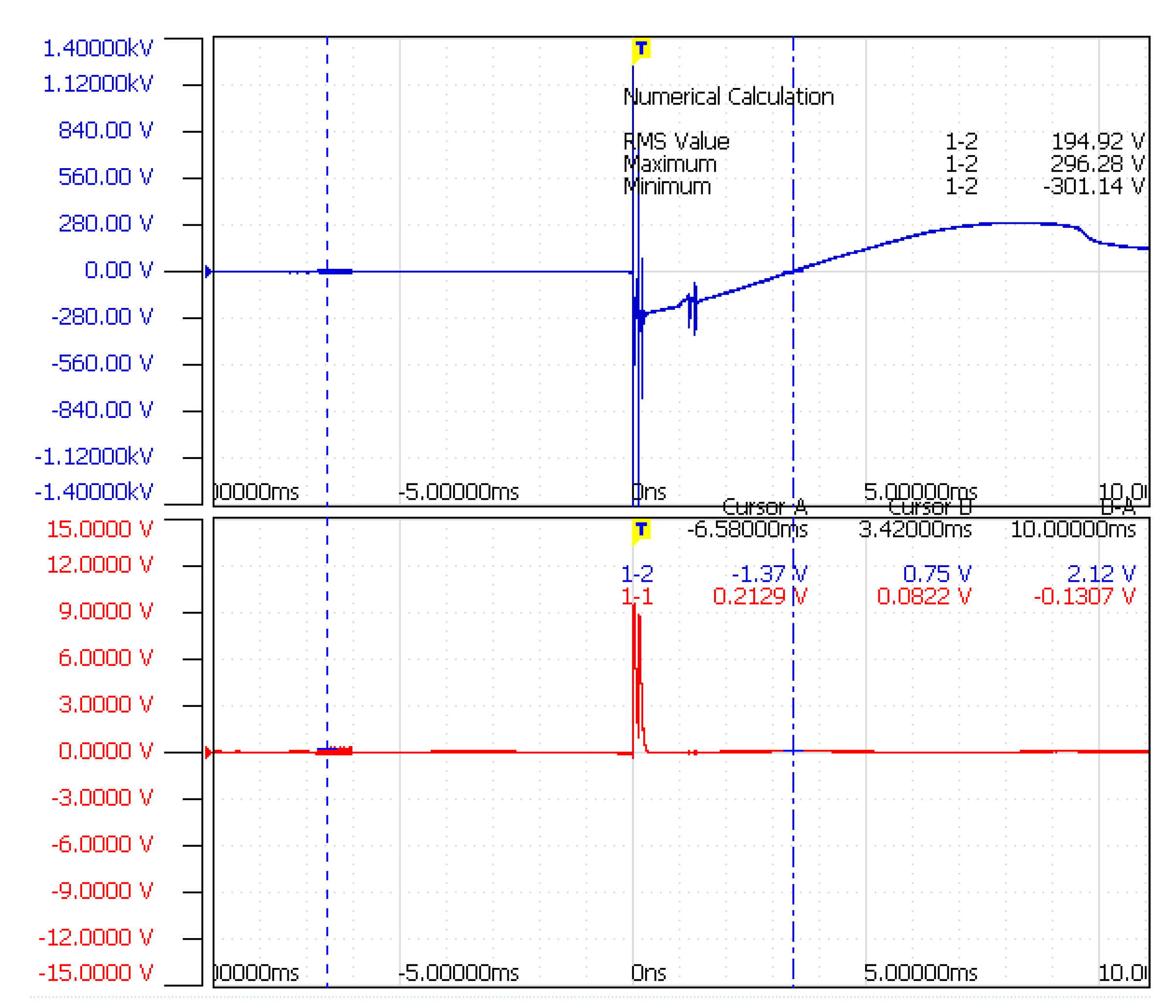Select the Minimum -301.14 V reading
The image size is (1176, 1008).
point(1094,186)
